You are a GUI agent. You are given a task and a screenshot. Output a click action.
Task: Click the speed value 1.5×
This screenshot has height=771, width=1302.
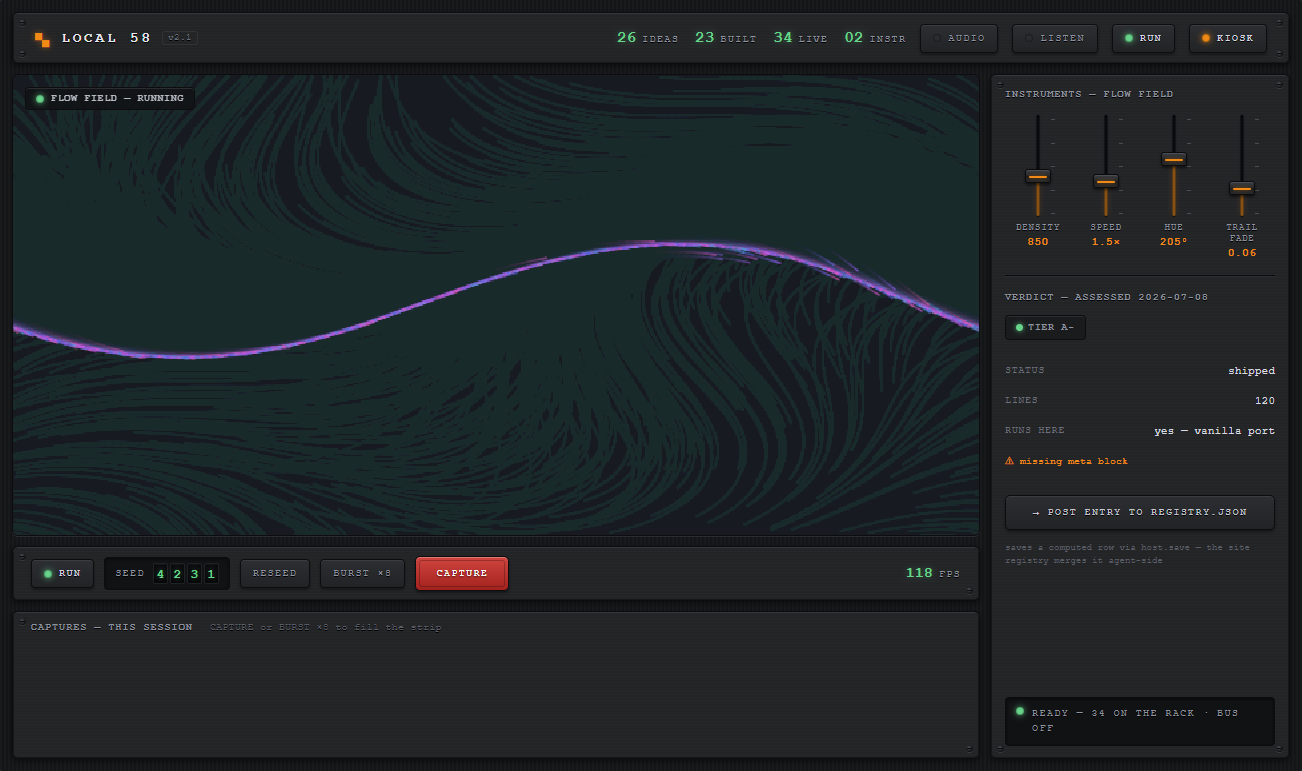coord(1106,242)
